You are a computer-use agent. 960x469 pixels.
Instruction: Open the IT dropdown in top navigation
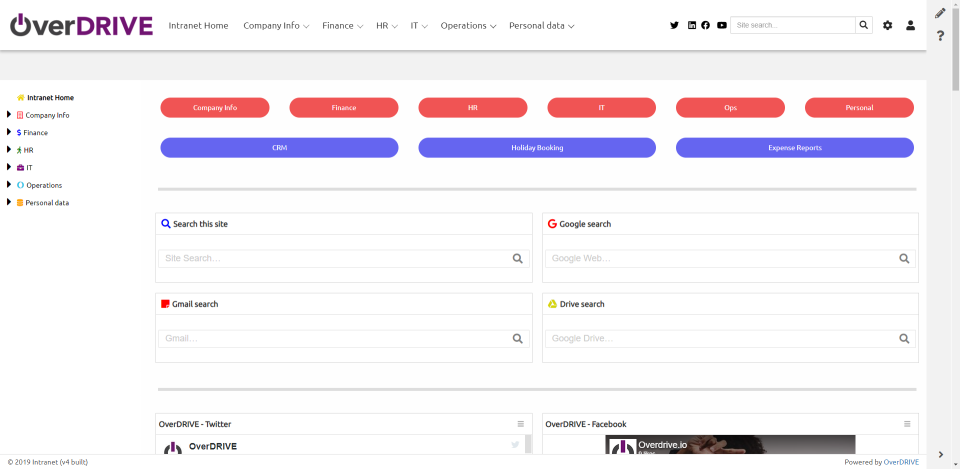pos(419,26)
